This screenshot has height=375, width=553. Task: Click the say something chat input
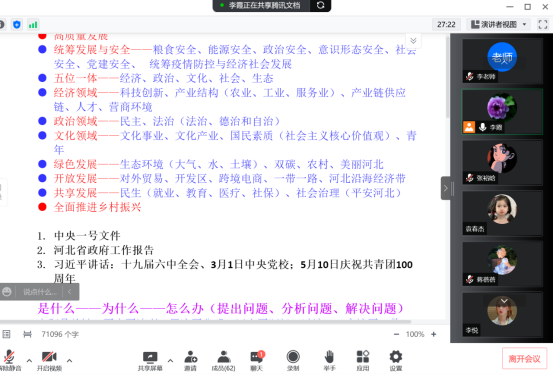[40, 292]
